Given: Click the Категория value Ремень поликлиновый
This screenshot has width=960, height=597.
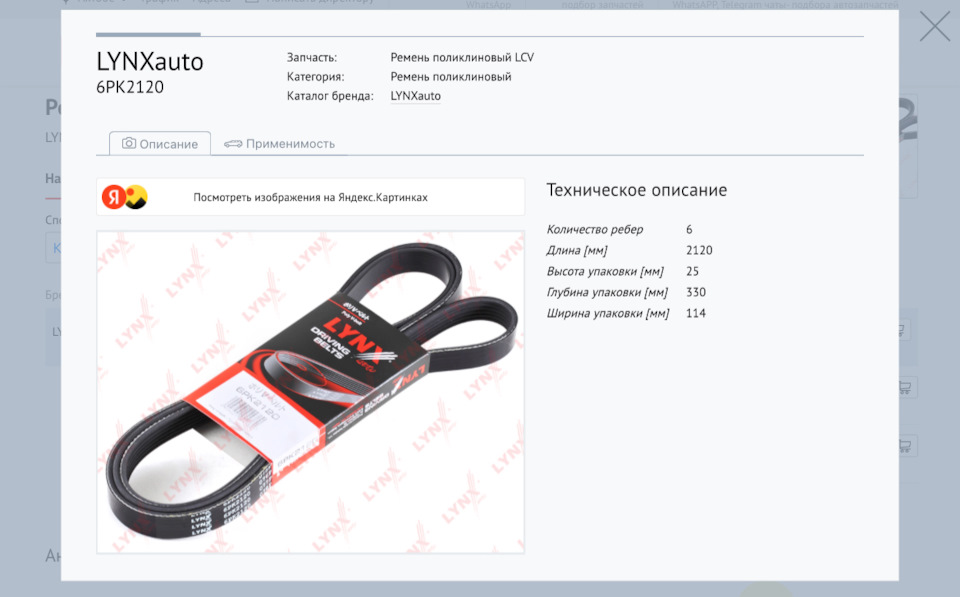Looking at the screenshot, I should [451, 77].
